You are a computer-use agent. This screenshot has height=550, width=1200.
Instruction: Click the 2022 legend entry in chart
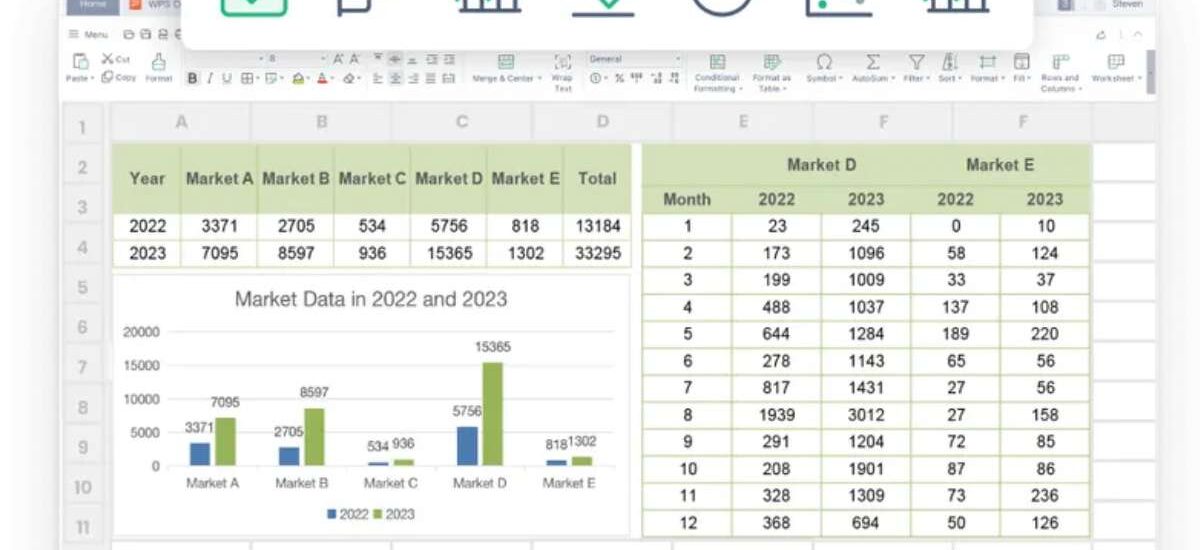347,514
